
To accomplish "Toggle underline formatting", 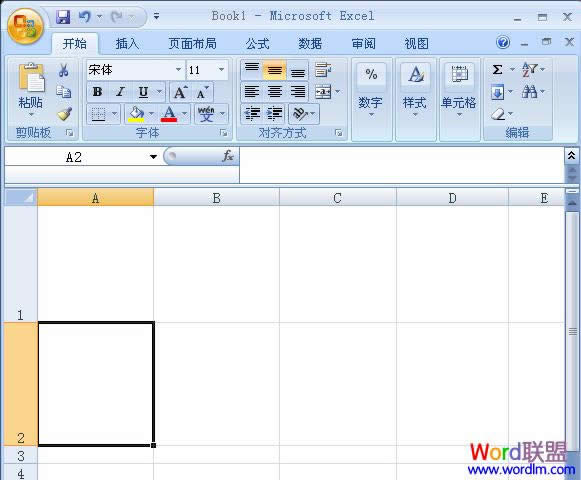I will tap(143, 92).
